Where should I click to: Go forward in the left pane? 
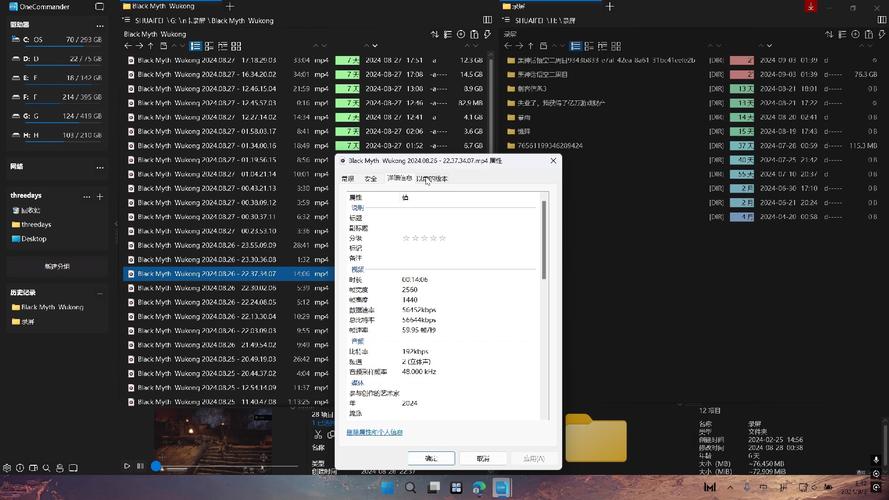(139, 46)
